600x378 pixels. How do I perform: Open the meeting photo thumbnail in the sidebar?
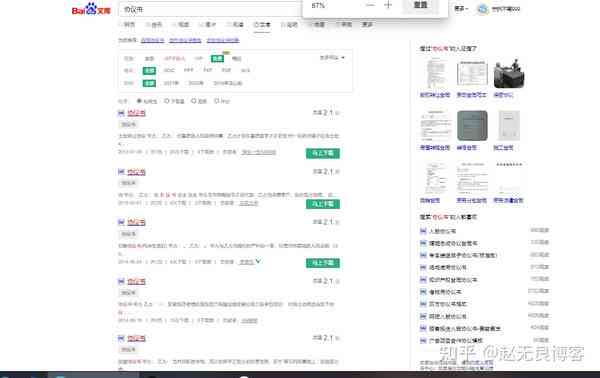509,74
